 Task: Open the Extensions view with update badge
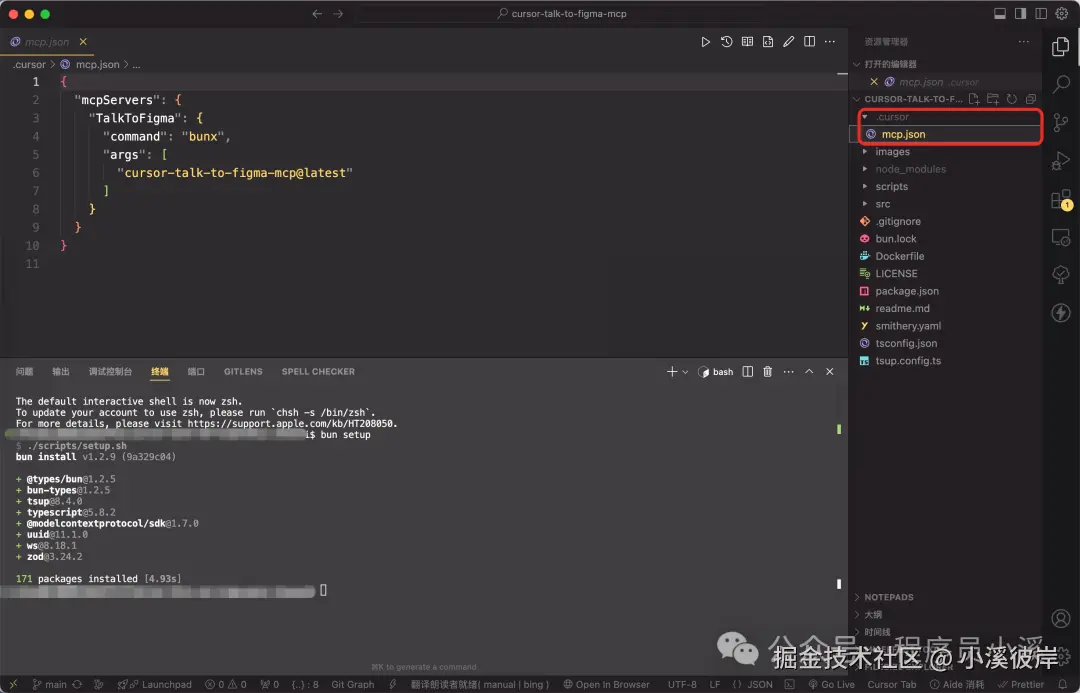[1061, 200]
